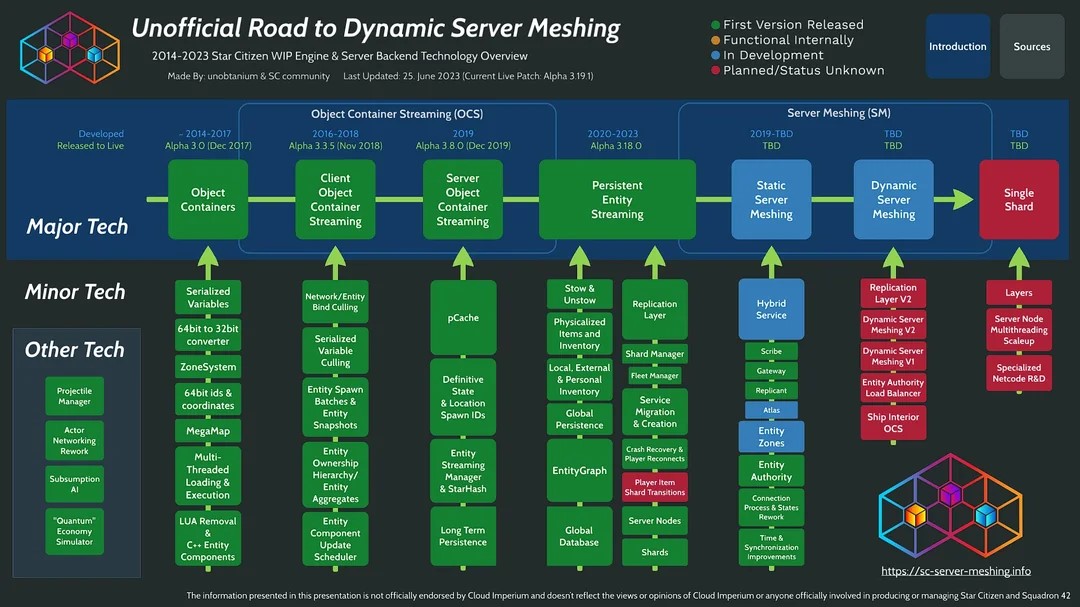Open Definitive State & Location Spawn IDs
1080x607 pixels.
[x=463, y=397]
